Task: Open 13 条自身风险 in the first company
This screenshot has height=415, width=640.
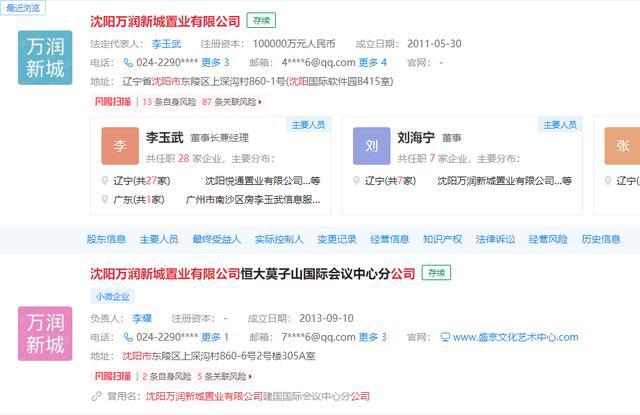Action: pyautogui.click(x=169, y=102)
